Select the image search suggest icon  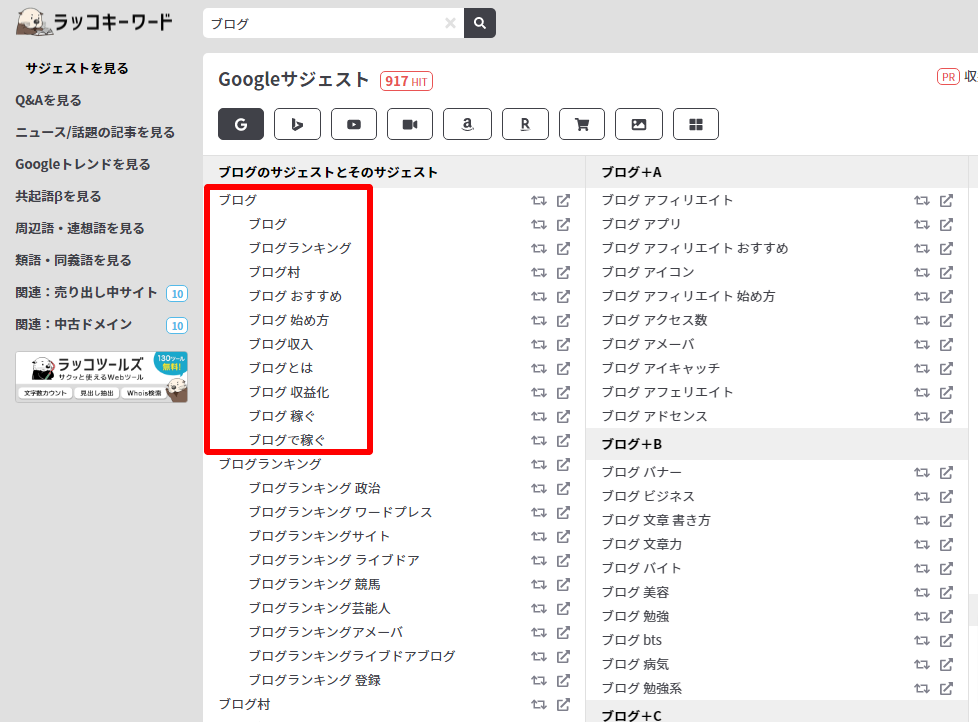[639, 124]
